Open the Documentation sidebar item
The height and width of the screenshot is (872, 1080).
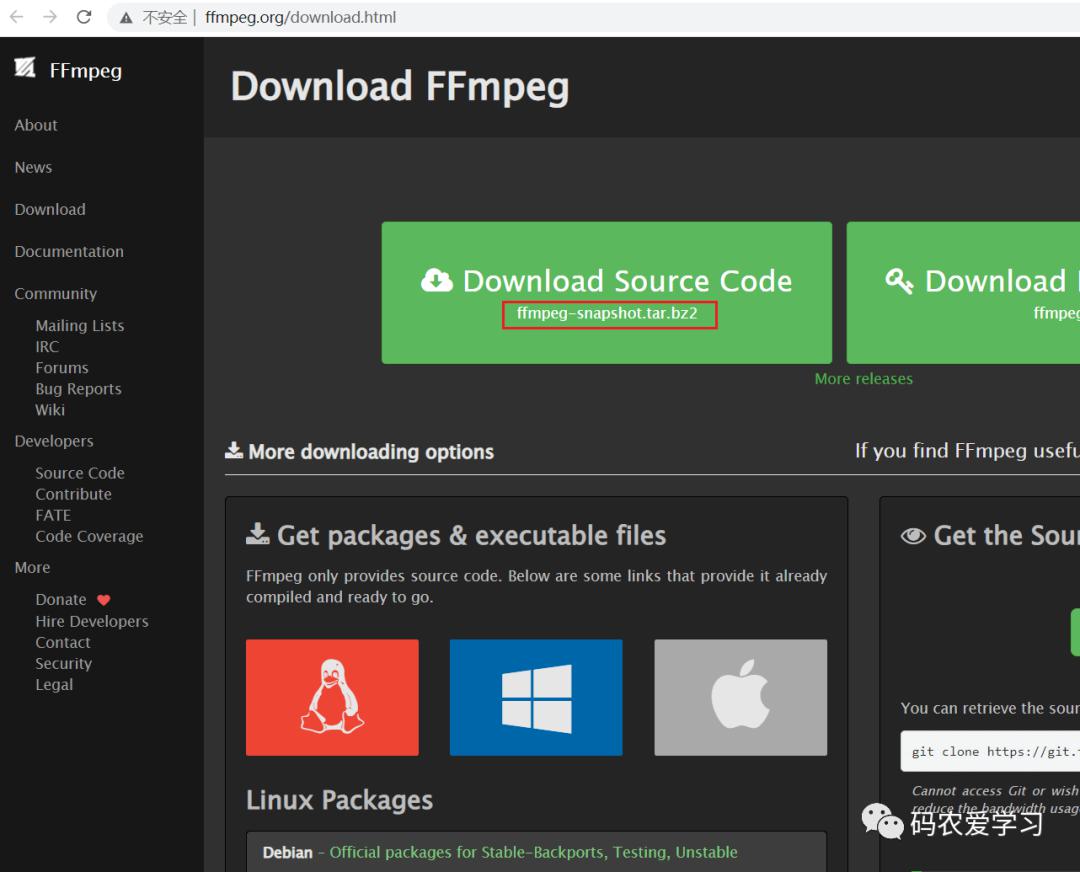[x=69, y=251]
